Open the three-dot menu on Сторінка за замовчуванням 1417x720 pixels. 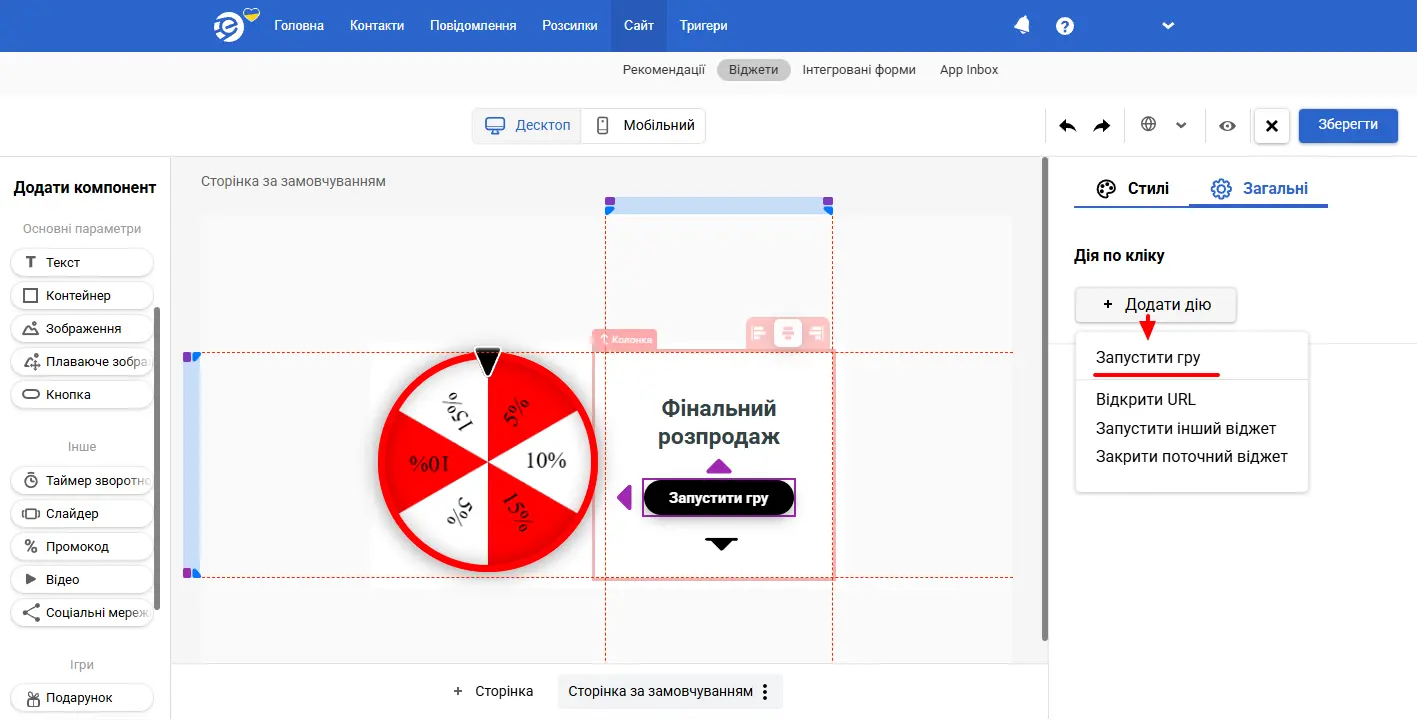[x=764, y=691]
